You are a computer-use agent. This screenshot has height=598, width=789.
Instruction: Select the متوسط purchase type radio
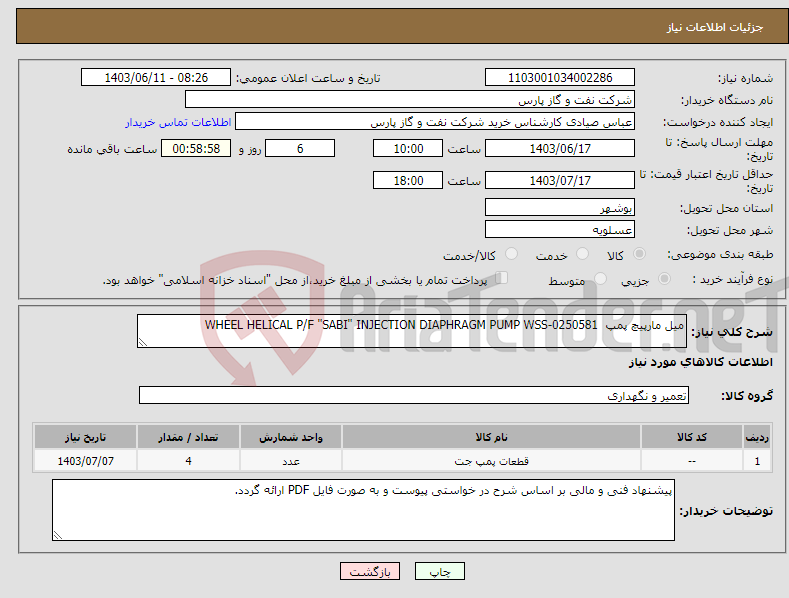coord(600,279)
